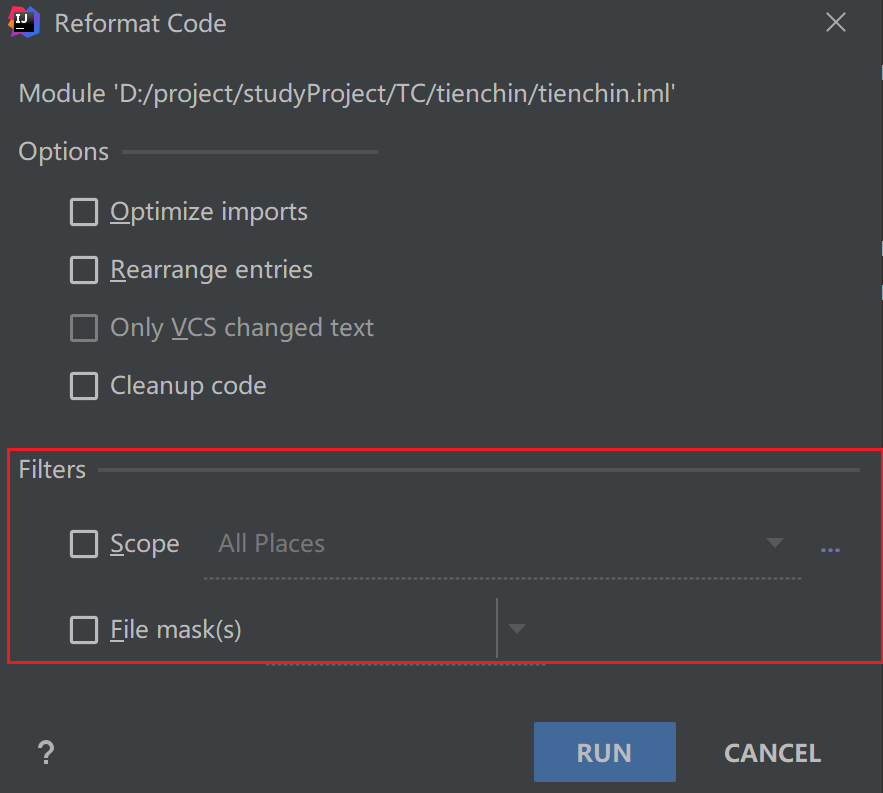Click the CANCEL button
This screenshot has height=793, width=883.
pos(772,752)
